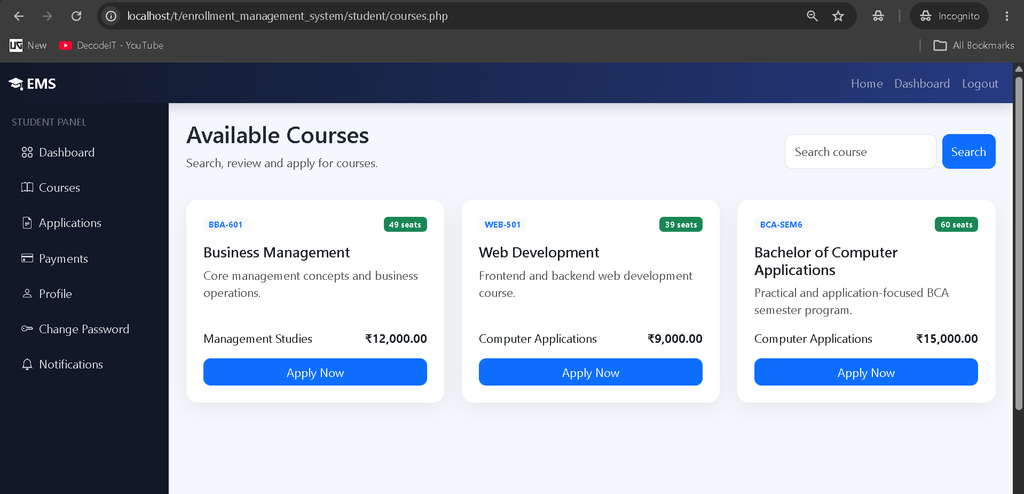Click the 39 seats badge

(x=680, y=225)
